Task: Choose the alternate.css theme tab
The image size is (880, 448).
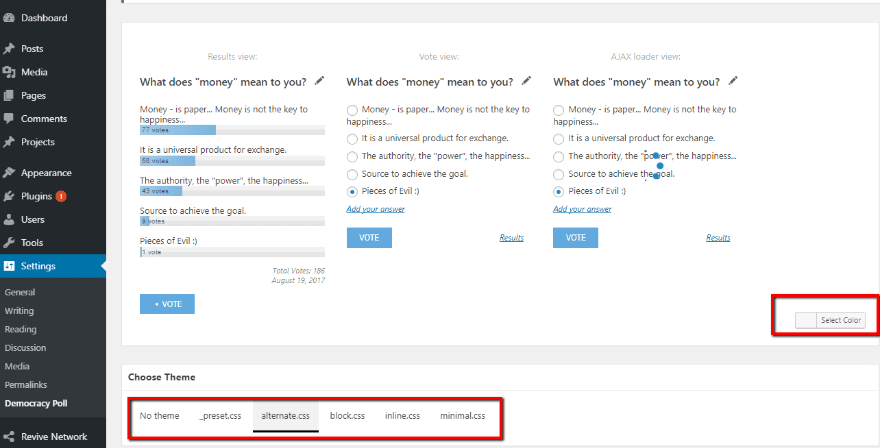Action: [x=286, y=417]
